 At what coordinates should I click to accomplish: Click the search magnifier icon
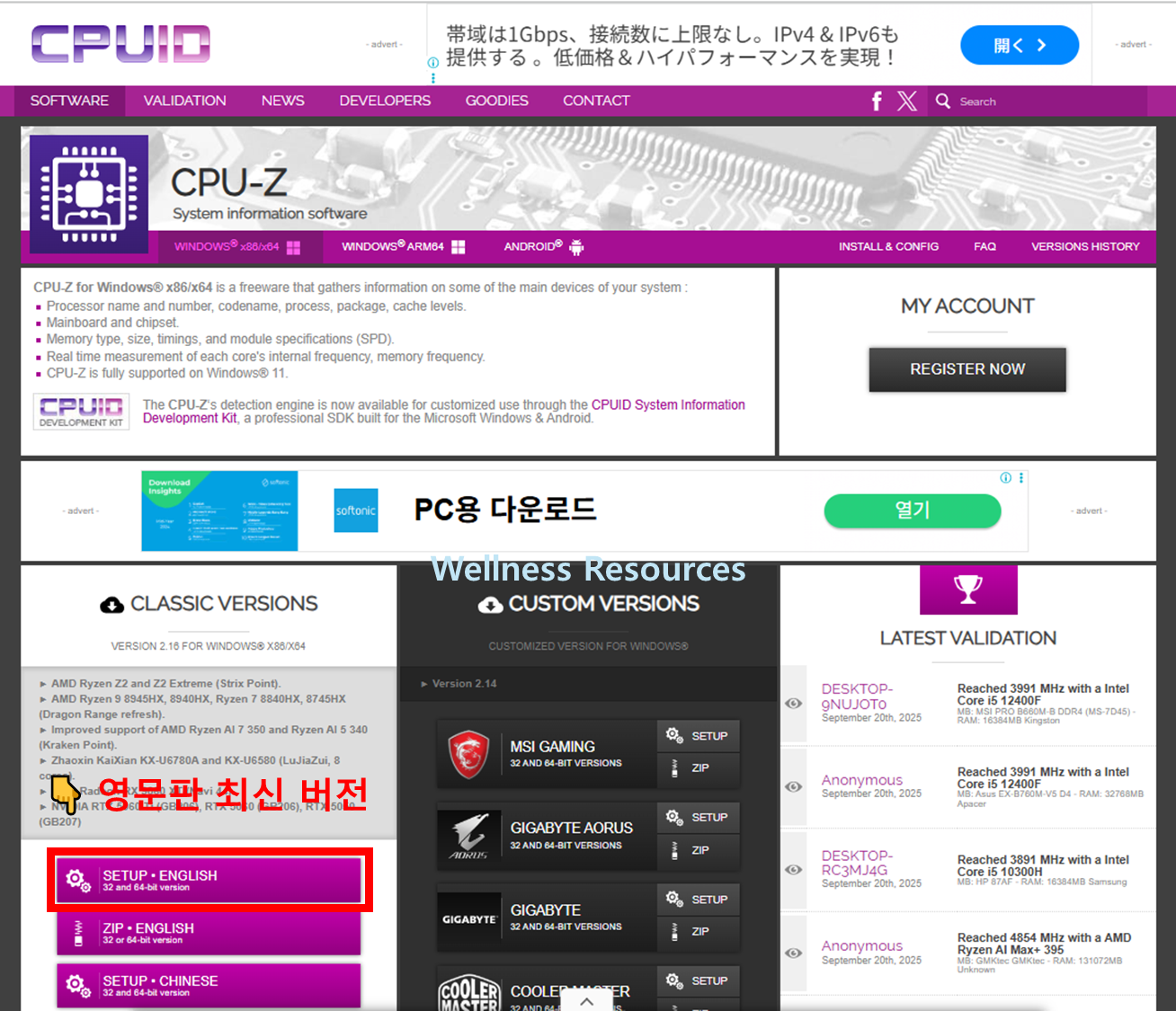[942, 101]
